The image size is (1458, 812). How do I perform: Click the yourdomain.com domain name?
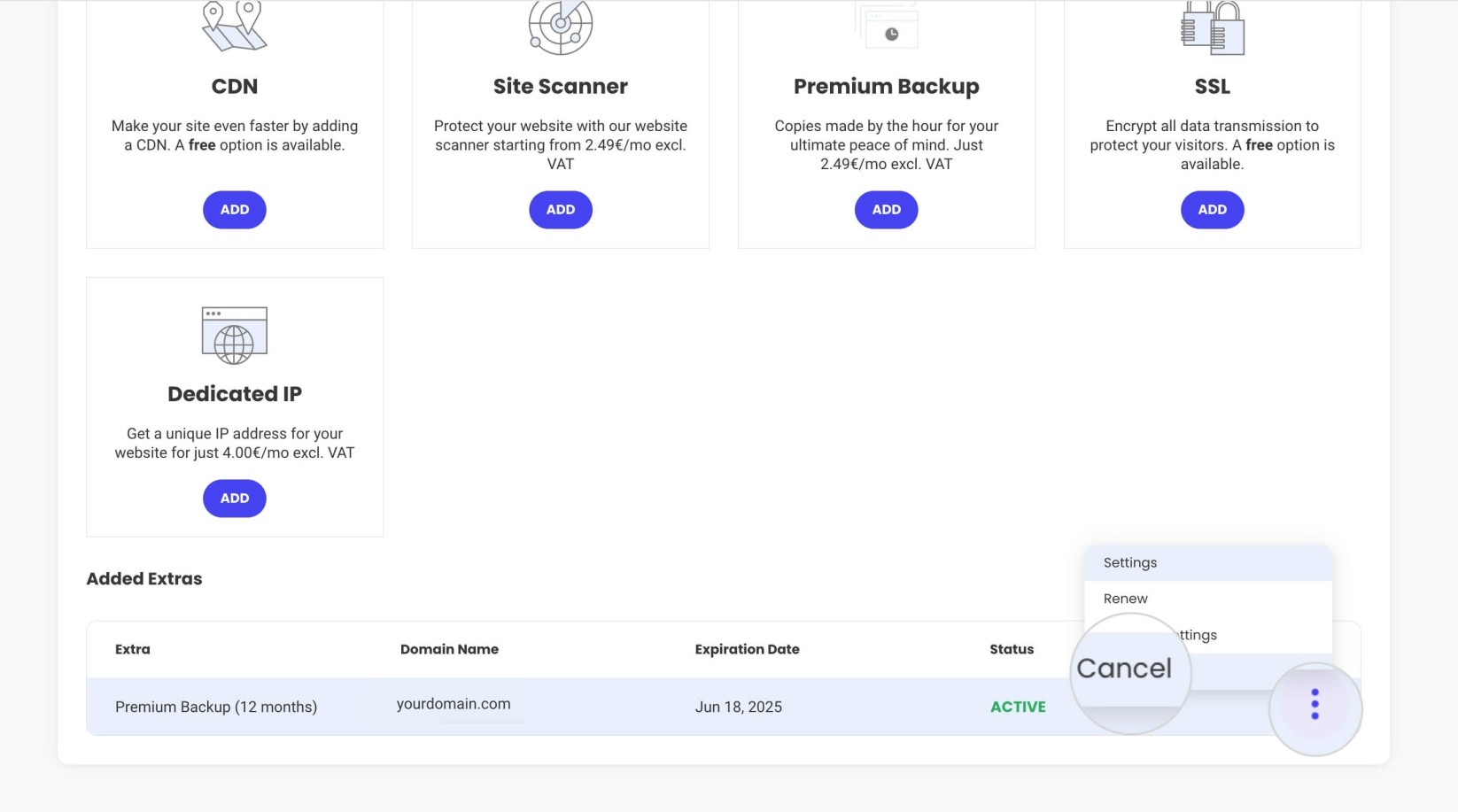click(x=453, y=704)
